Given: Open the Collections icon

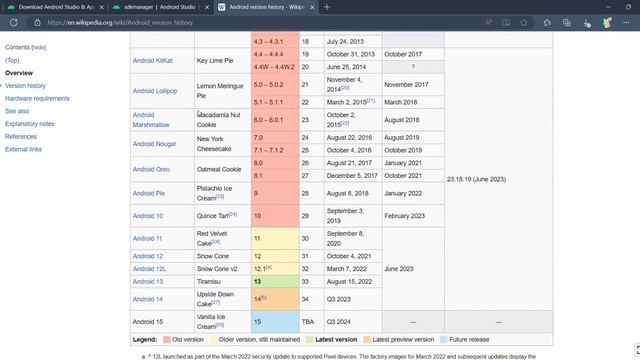Looking at the screenshot, I should pyautogui.click(x=567, y=23).
